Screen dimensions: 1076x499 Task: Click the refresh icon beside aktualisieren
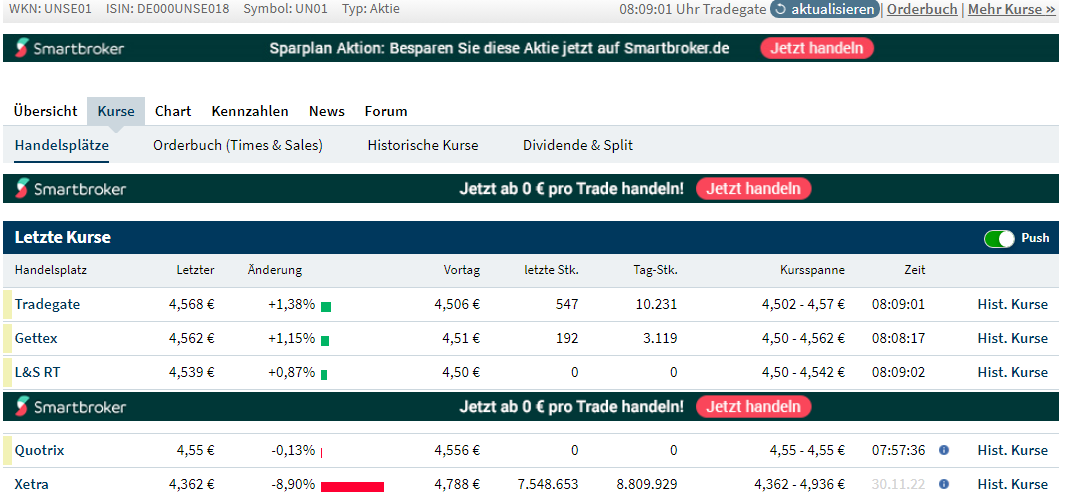pos(779,9)
